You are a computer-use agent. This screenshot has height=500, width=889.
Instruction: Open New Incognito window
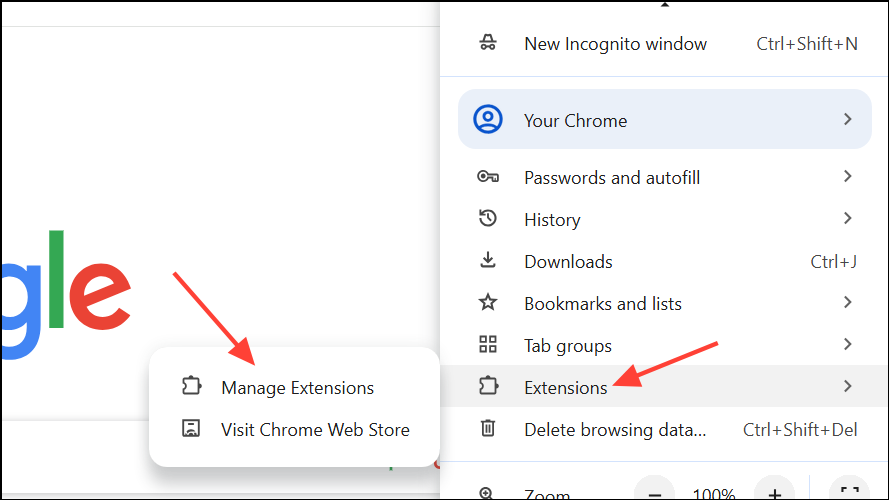(615, 43)
